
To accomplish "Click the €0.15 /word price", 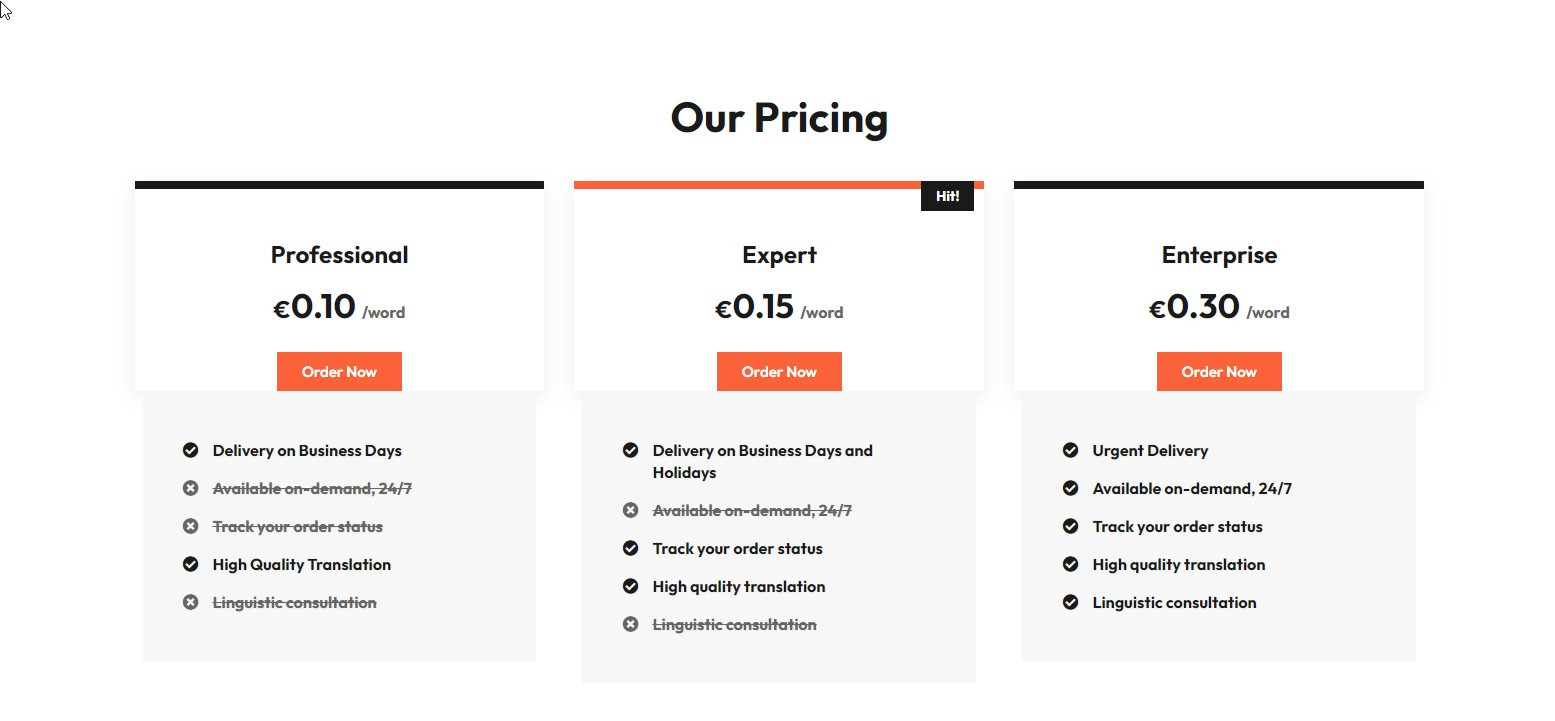I will coord(779,307).
